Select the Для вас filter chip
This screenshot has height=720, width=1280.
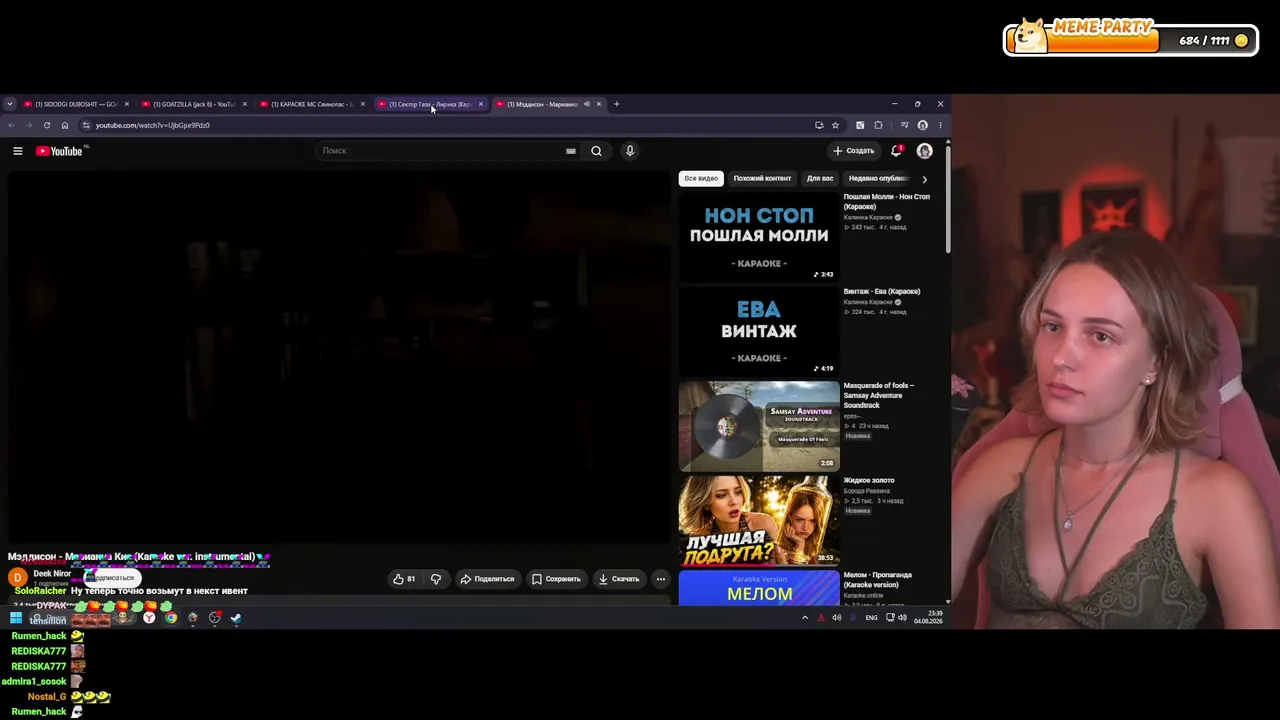pos(820,179)
